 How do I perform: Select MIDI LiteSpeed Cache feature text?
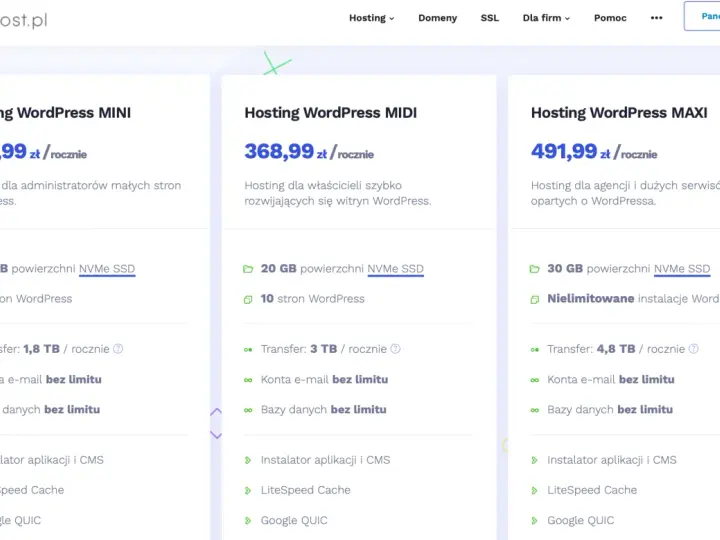pos(305,490)
